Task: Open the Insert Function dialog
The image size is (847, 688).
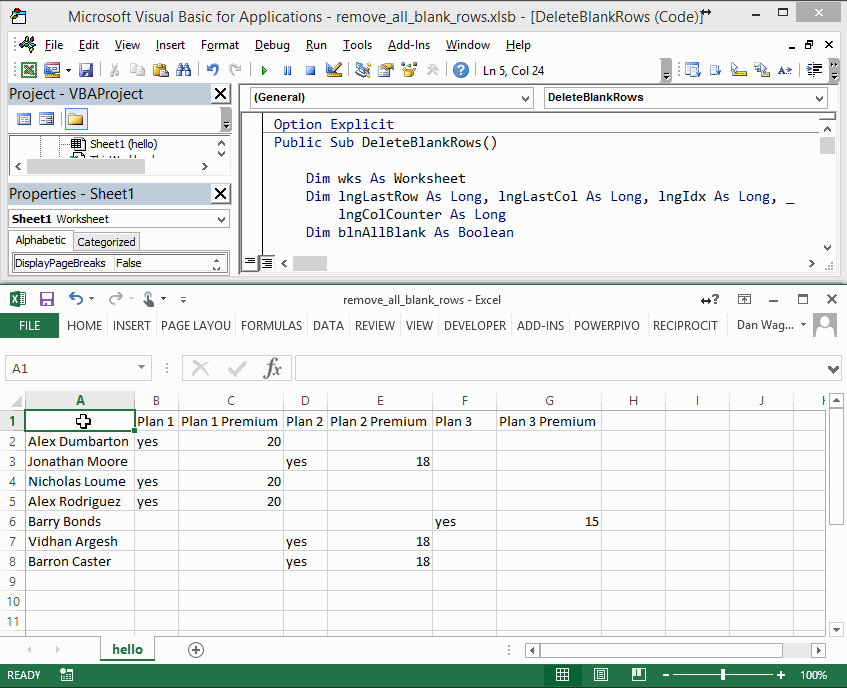Action: tap(272, 368)
